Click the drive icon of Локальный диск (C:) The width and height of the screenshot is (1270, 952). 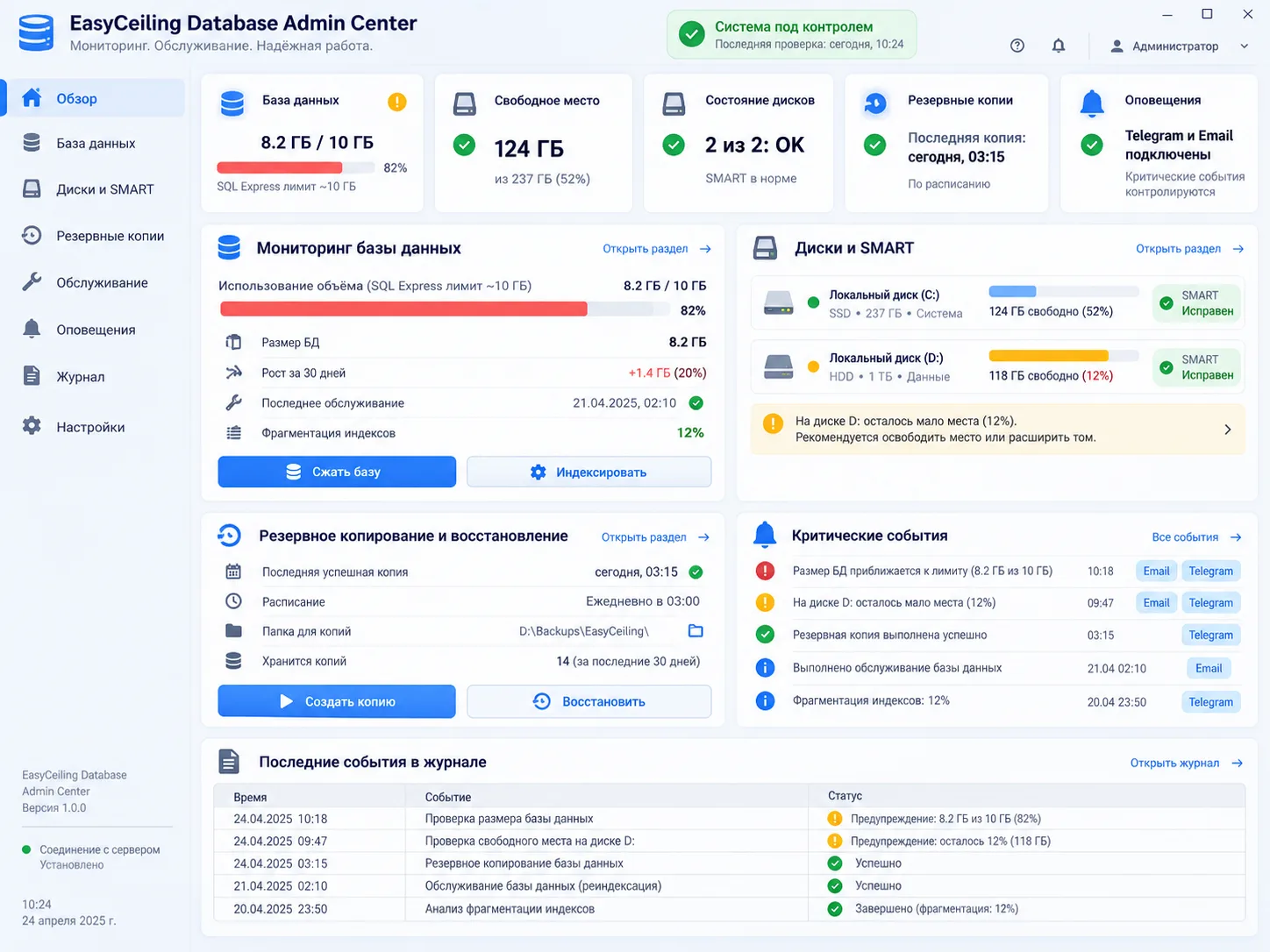click(778, 303)
